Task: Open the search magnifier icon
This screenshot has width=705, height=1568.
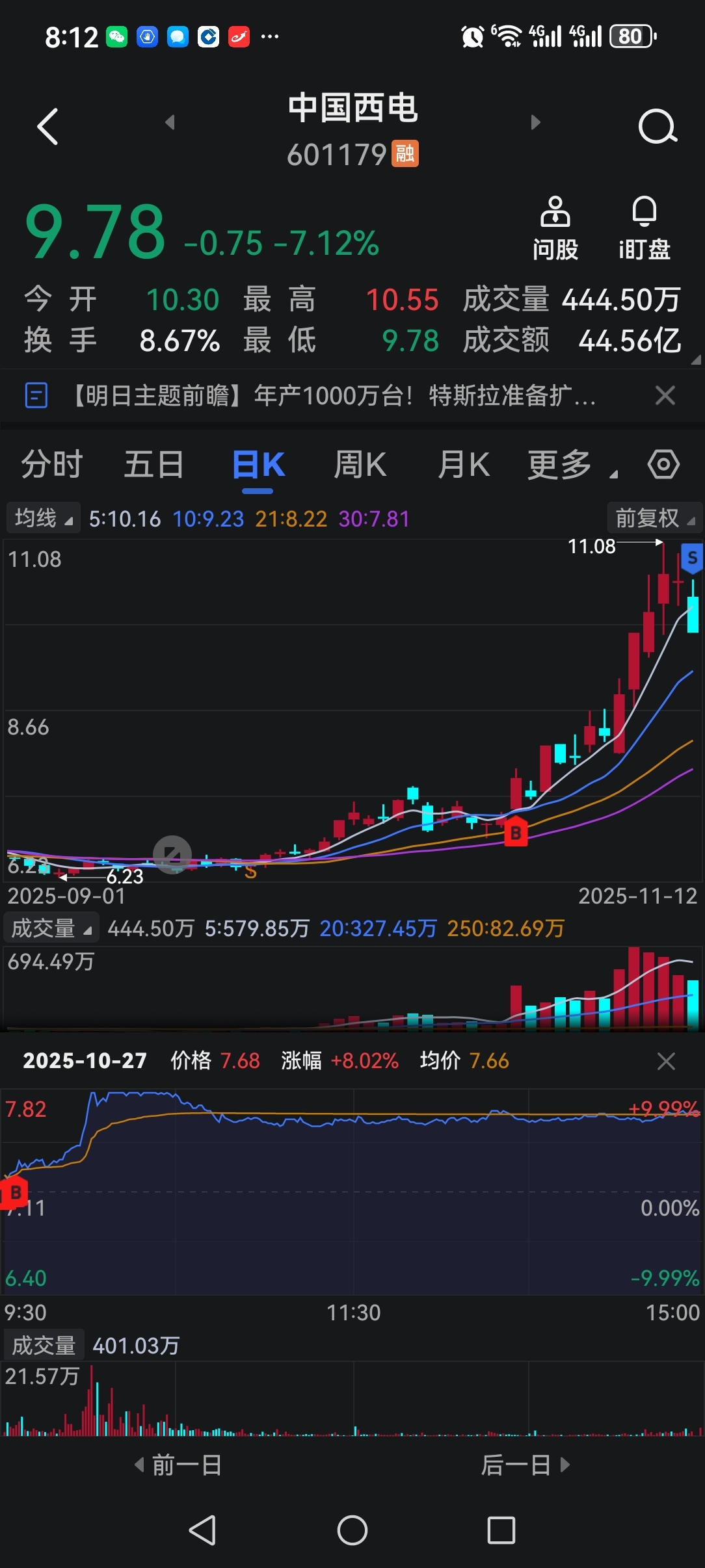Action: click(658, 126)
